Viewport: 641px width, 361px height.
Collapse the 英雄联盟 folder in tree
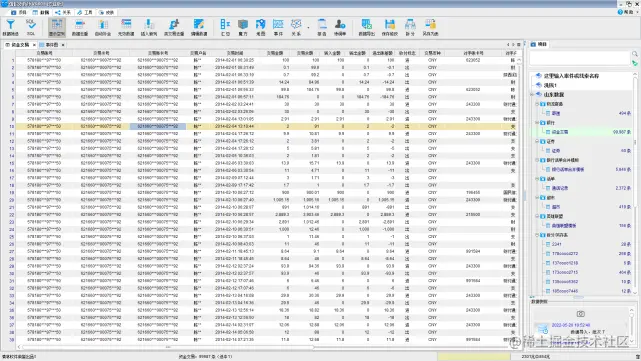(x=537, y=216)
